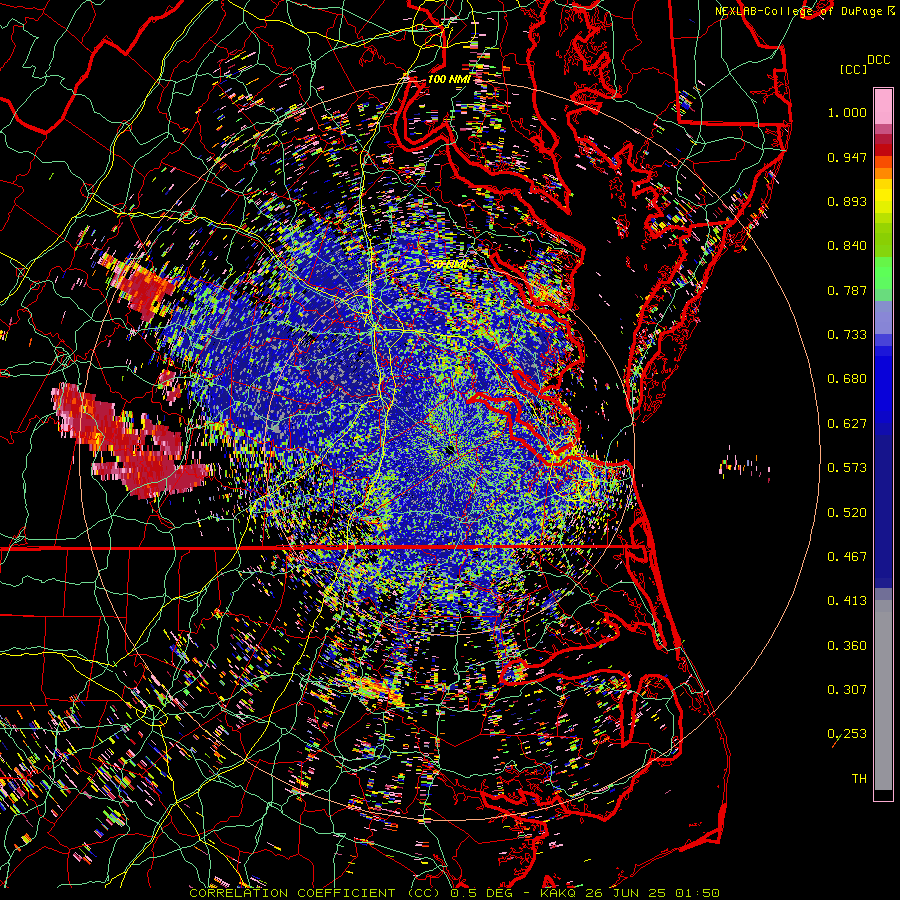The height and width of the screenshot is (900, 900).
Task: Click the 0.307 legend value
Action: [x=847, y=690]
